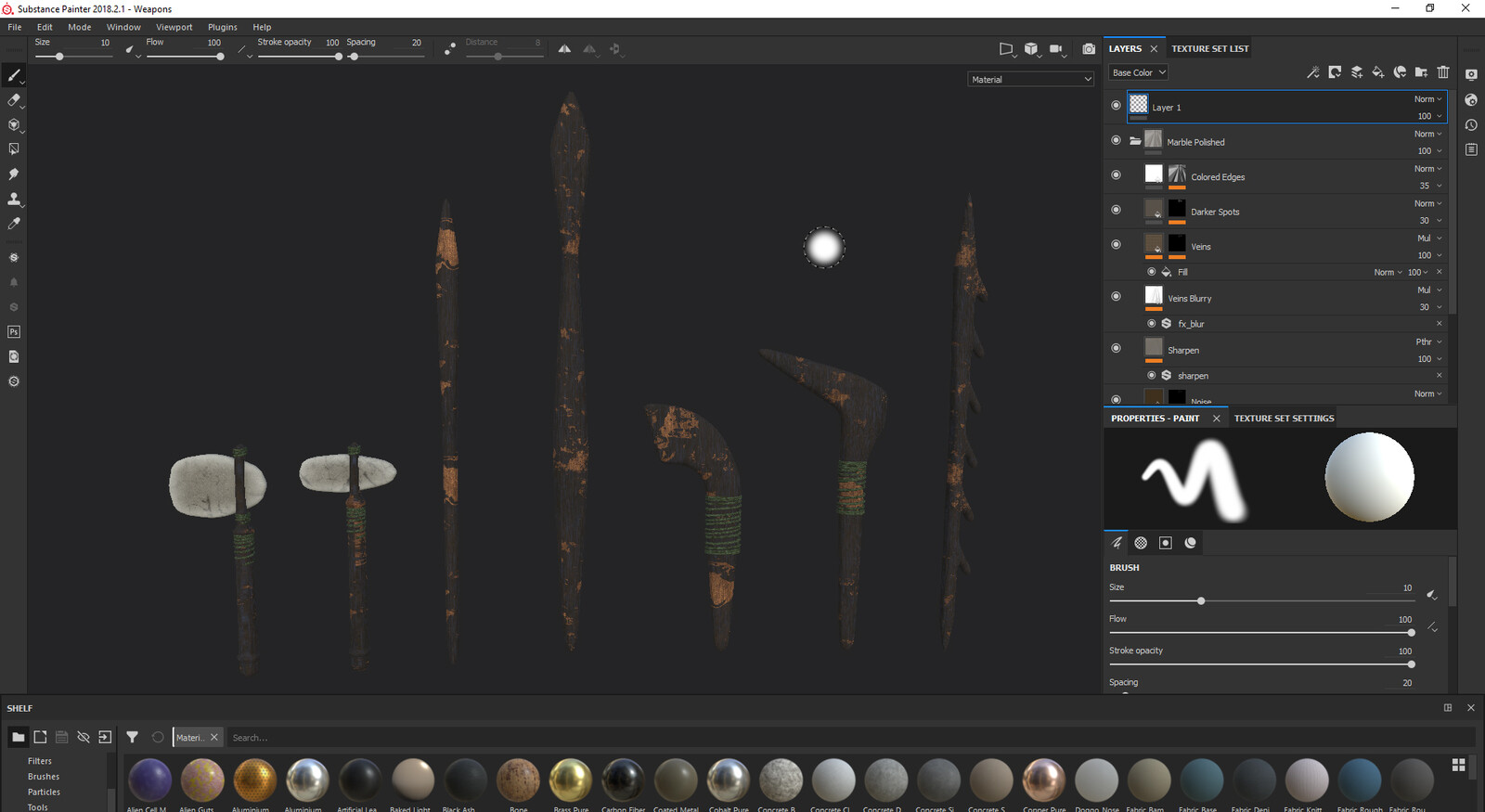Select Particles category in shelf
1485x812 pixels.
click(x=44, y=792)
